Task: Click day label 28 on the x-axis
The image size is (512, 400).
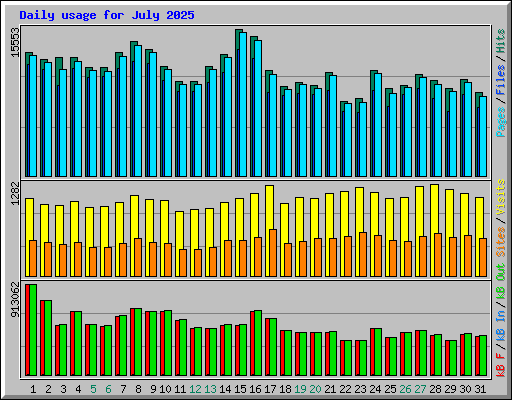Action: click(x=435, y=389)
